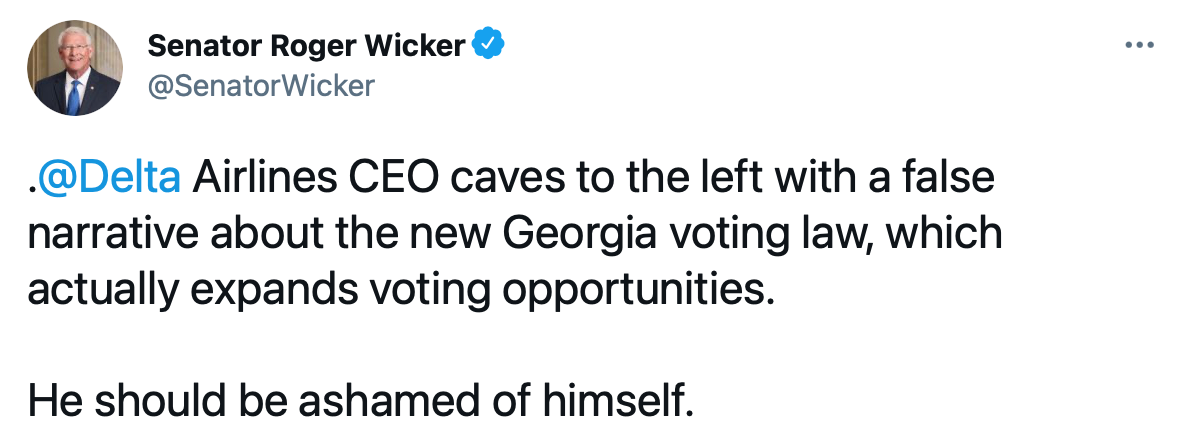Open the tweet's three-dot more options menu

pos(1139,46)
